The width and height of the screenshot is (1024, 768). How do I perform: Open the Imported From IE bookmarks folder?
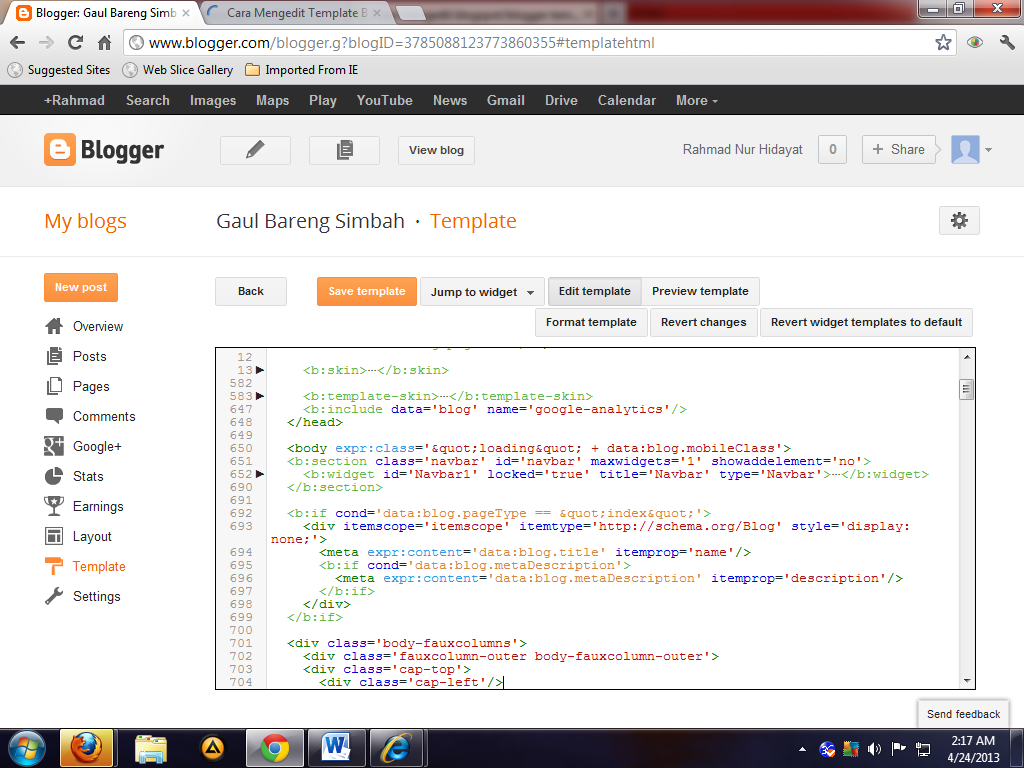tap(302, 70)
